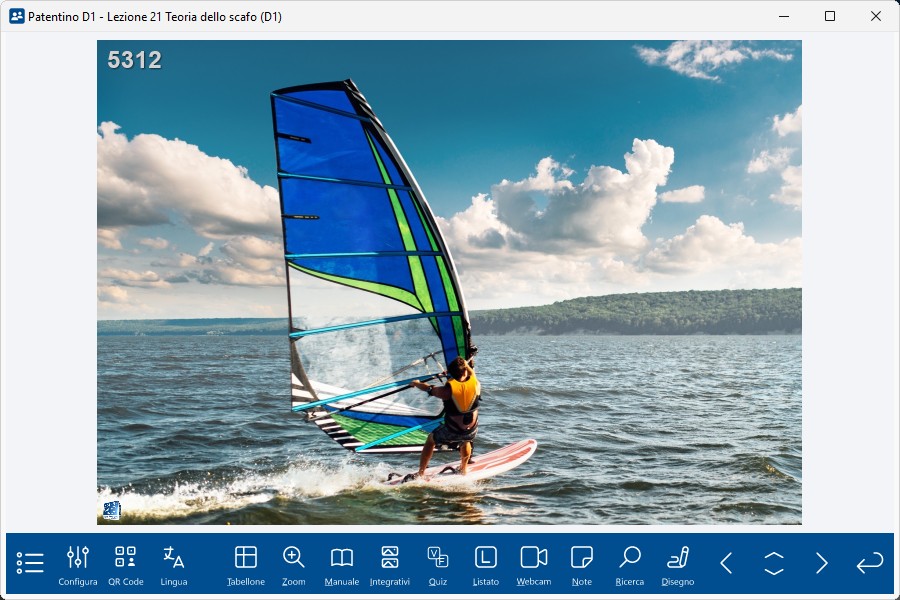Open the Tabellone board
Image resolution: width=900 pixels, height=600 pixels.
pyautogui.click(x=246, y=564)
